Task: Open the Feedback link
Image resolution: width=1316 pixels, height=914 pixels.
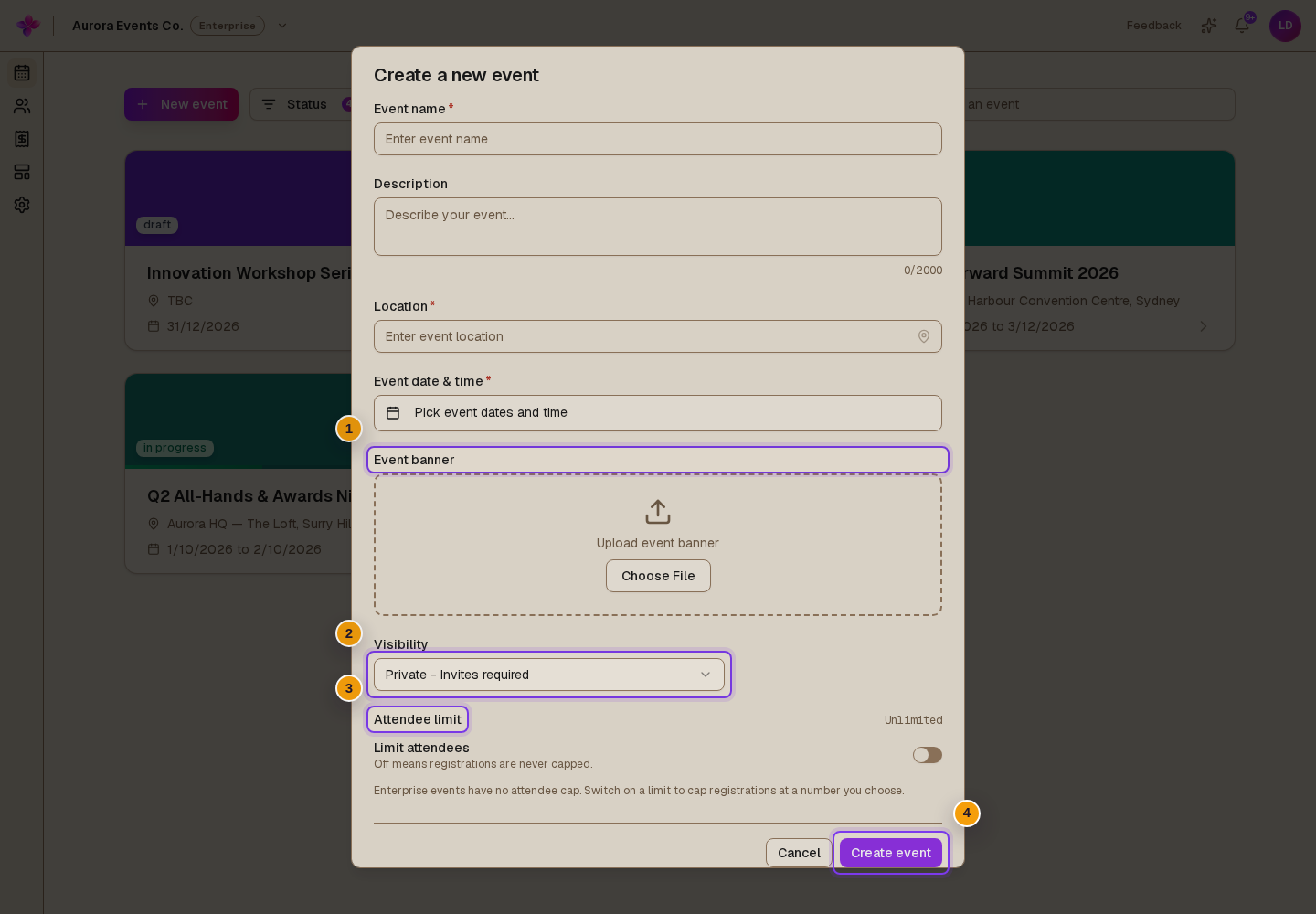Action: pyautogui.click(x=1153, y=26)
